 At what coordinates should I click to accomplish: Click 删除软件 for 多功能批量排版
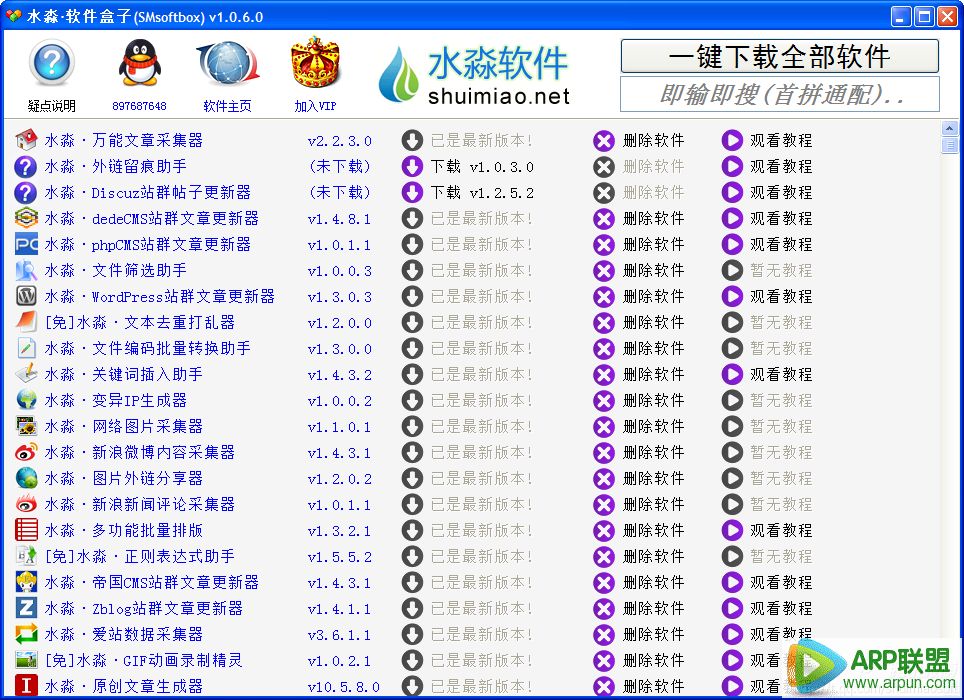pyautogui.click(x=653, y=530)
